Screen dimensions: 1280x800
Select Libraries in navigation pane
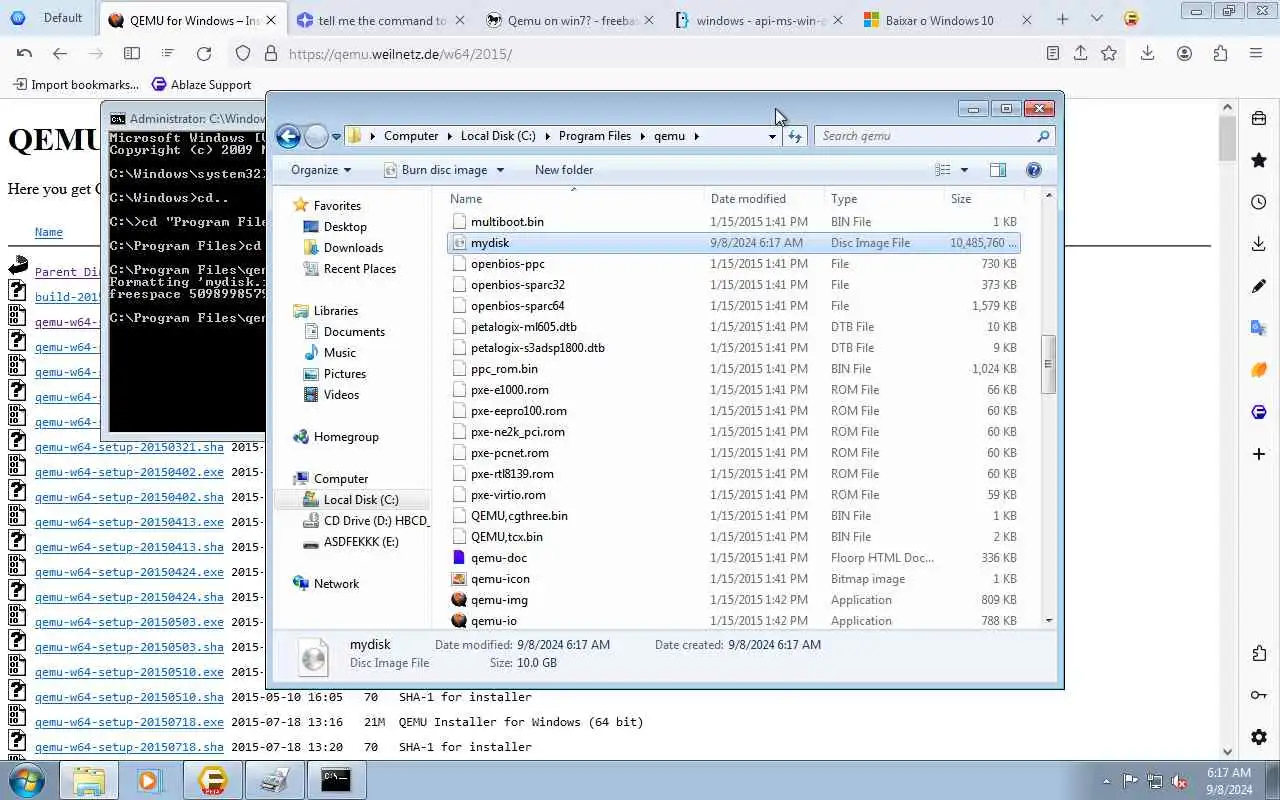(x=335, y=311)
